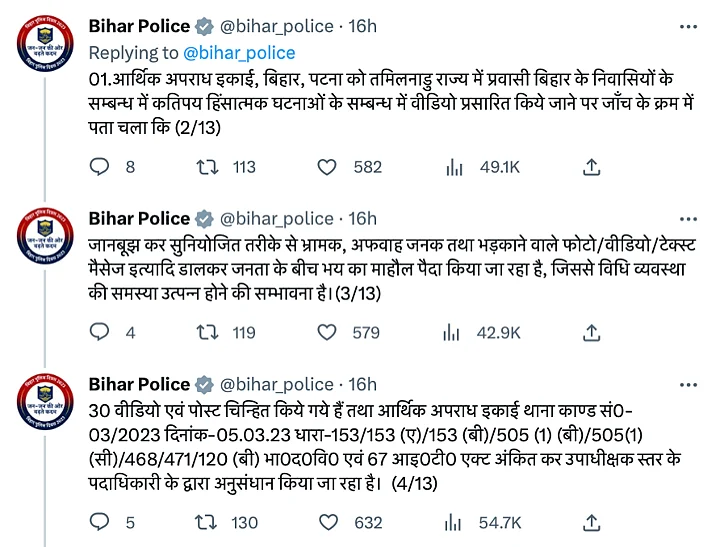Open the 16h timestamp of third tweet
The height and width of the screenshot is (547, 720).
pos(364,384)
